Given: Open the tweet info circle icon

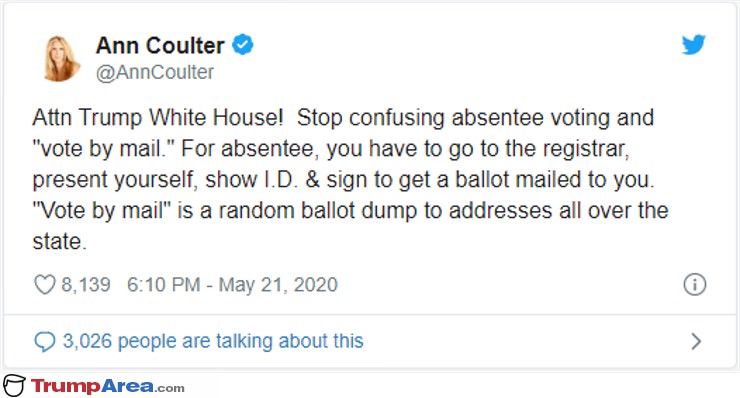Looking at the screenshot, I should pos(695,285).
